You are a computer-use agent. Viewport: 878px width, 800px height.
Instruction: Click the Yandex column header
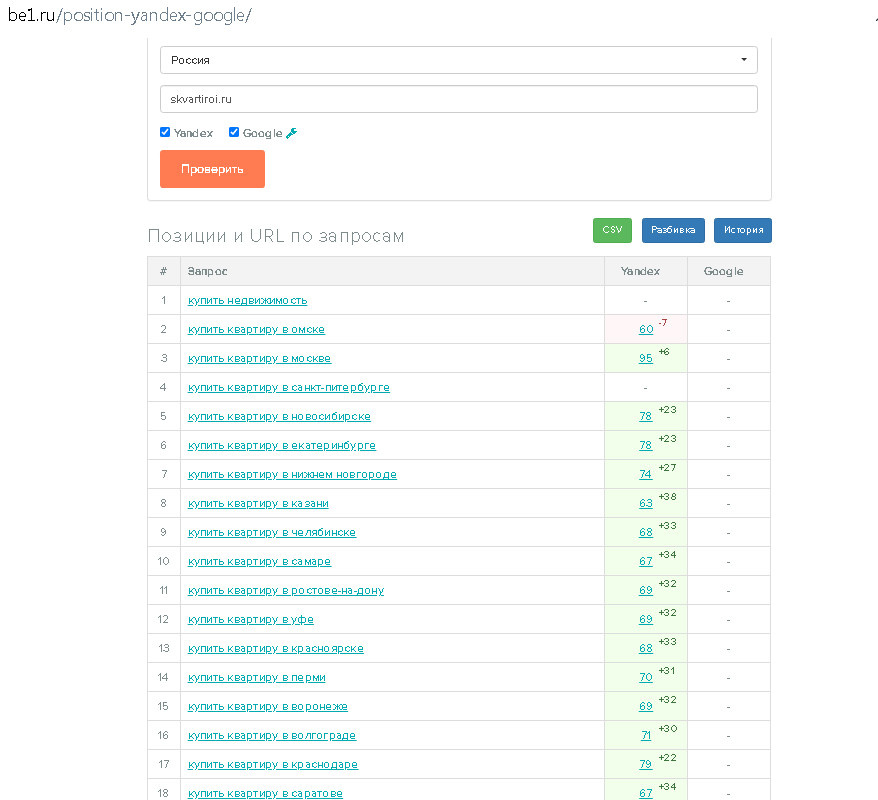click(x=640, y=271)
